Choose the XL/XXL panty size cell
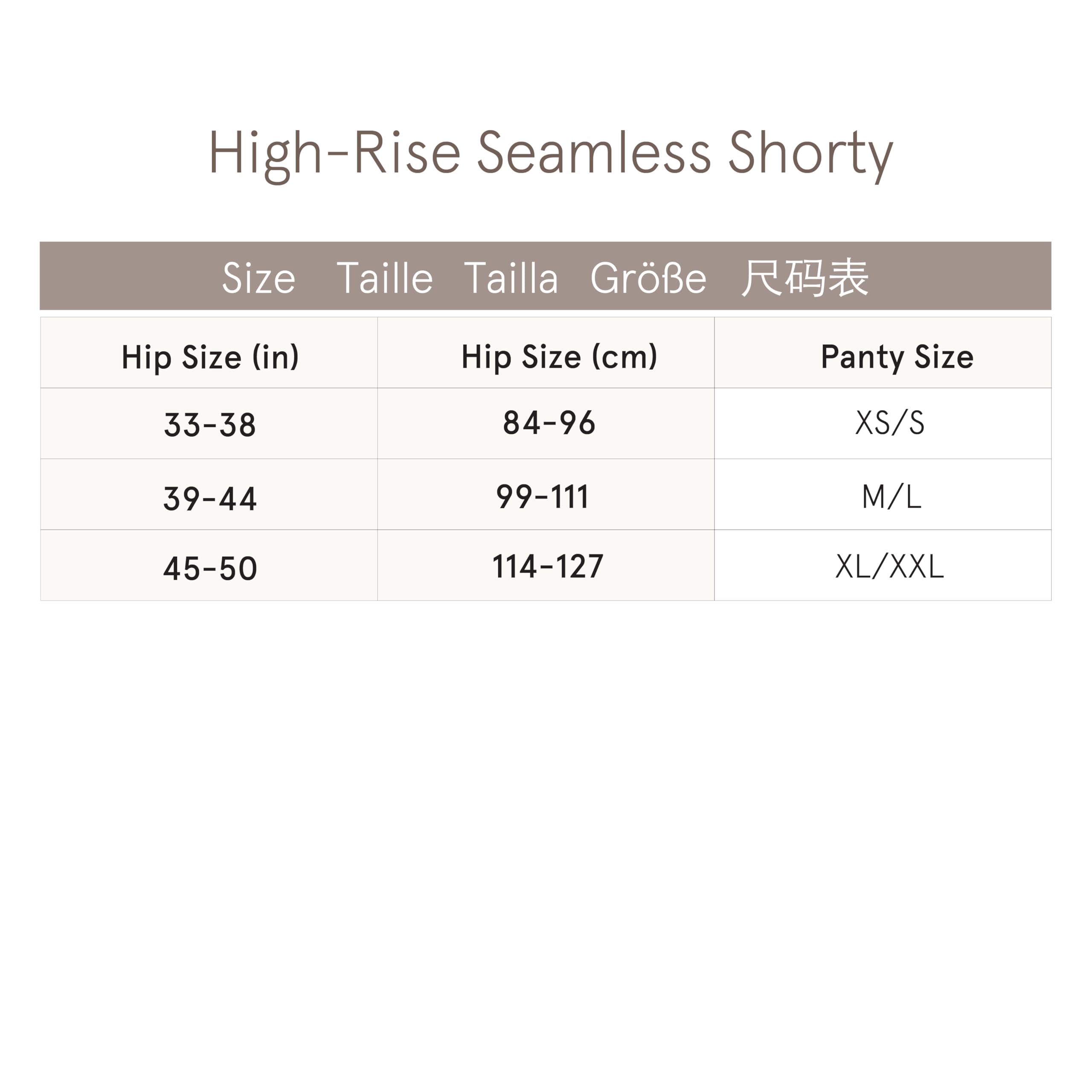1092x1092 pixels. [x=889, y=566]
